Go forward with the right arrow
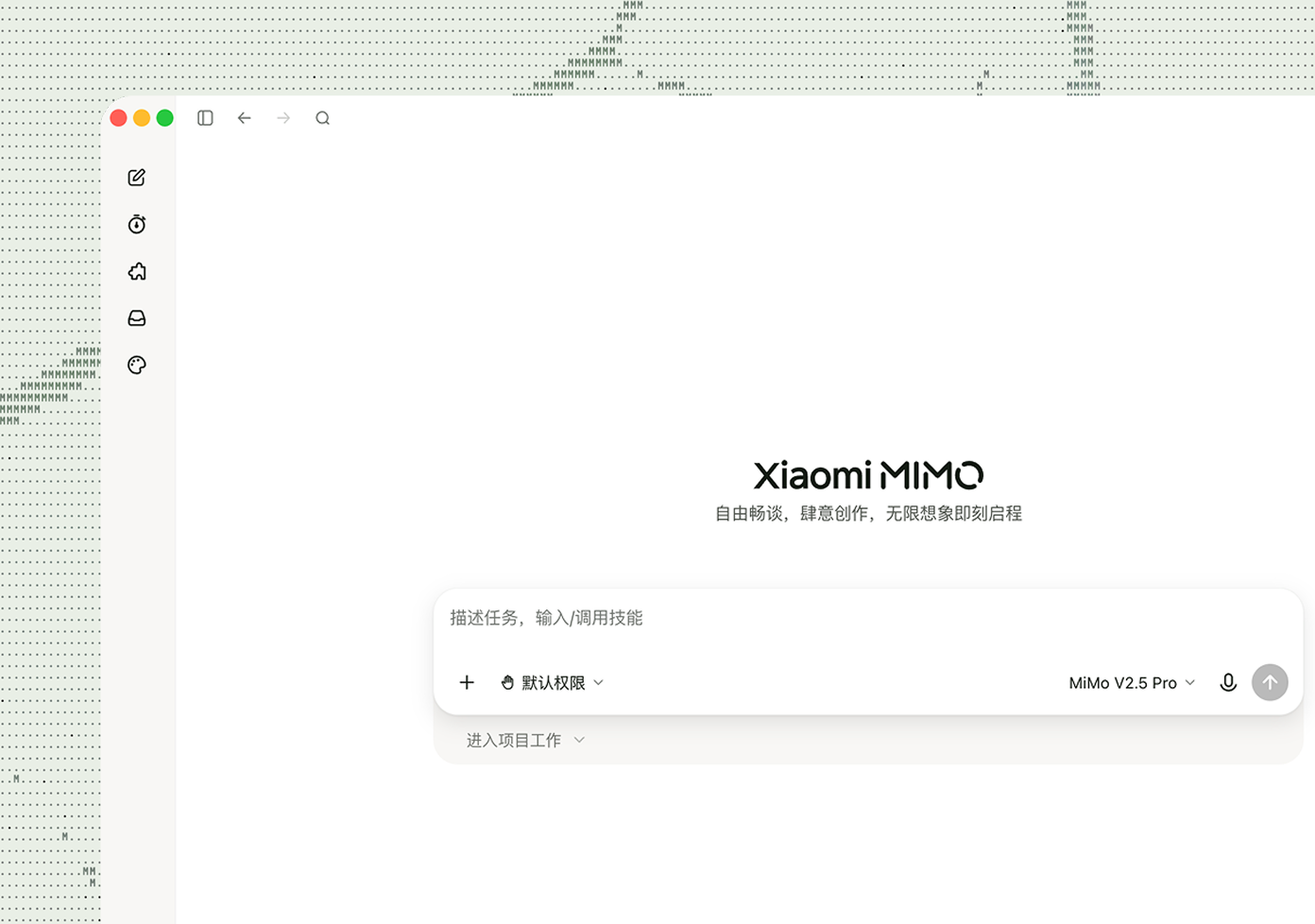This screenshot has height=924, width=1315. 283,118
